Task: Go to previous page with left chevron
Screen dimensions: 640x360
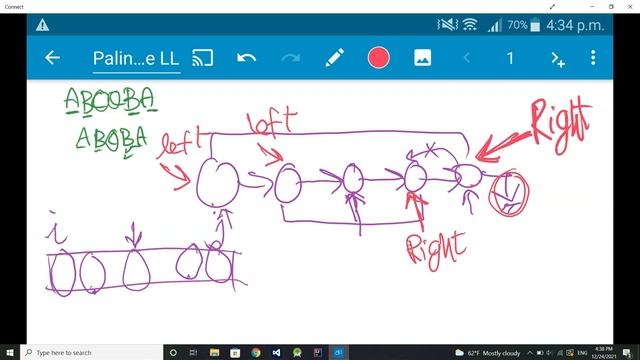Action: (467, 58)
